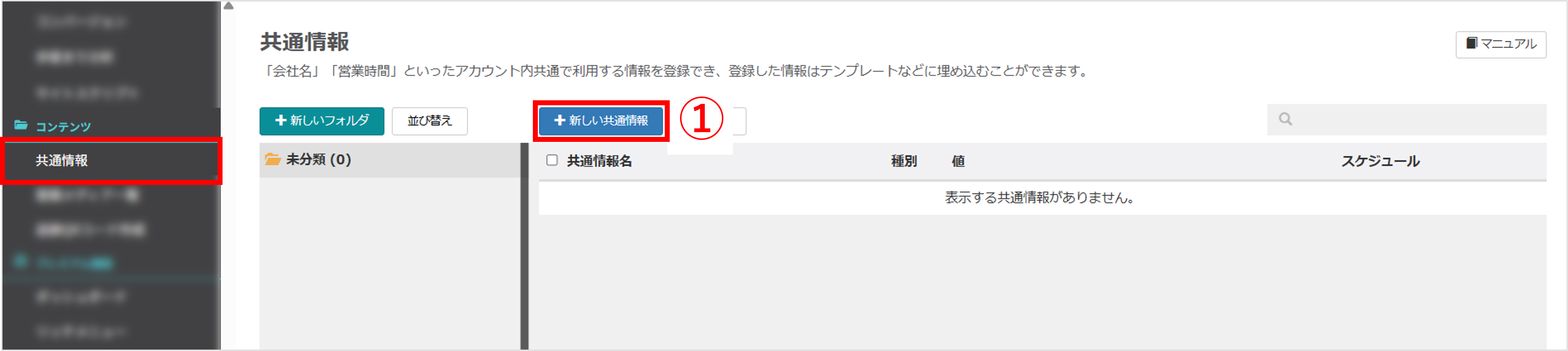Click the teal folder icon next to コンテンツ
The height and width of the screenshot is (351, 1568).
21,125
